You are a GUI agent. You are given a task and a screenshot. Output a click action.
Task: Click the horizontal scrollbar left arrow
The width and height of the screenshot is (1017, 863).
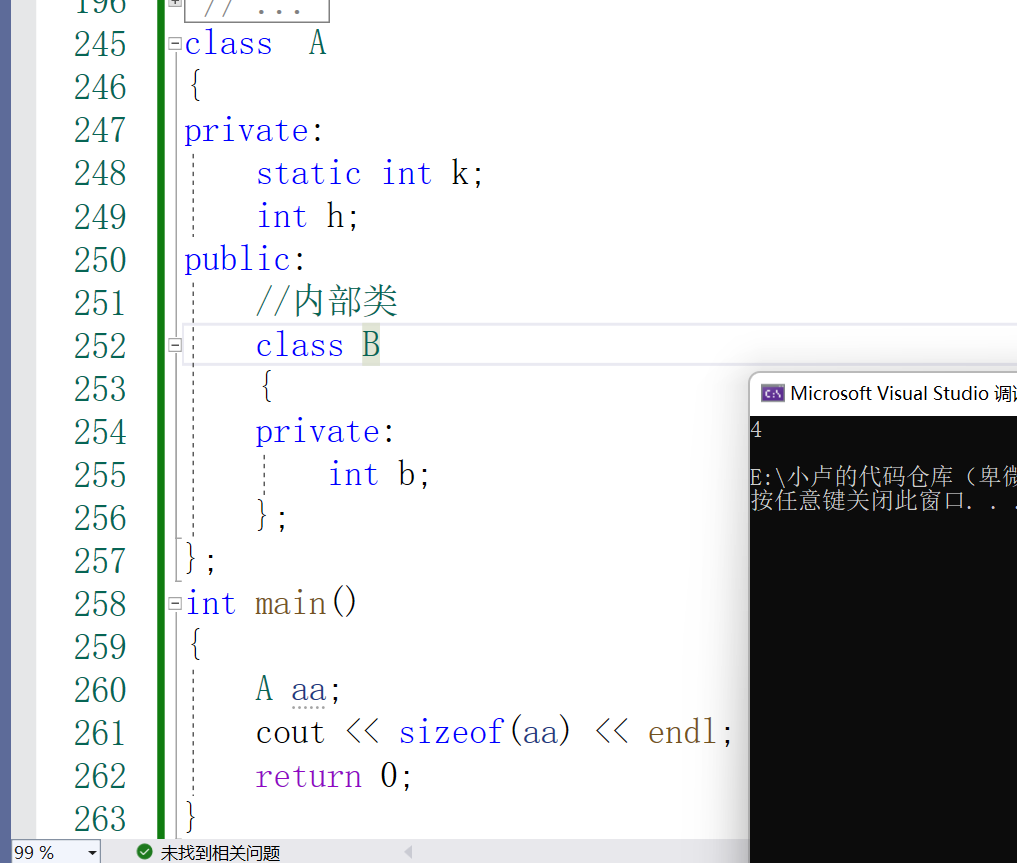tap(408, 852)
